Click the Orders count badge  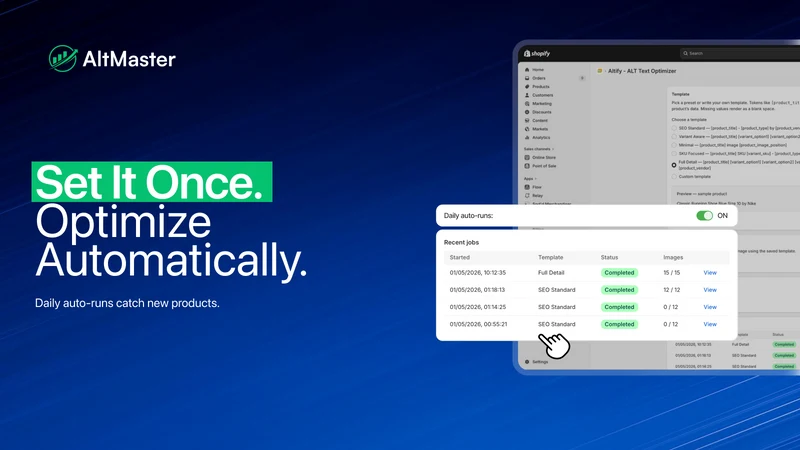582,78
